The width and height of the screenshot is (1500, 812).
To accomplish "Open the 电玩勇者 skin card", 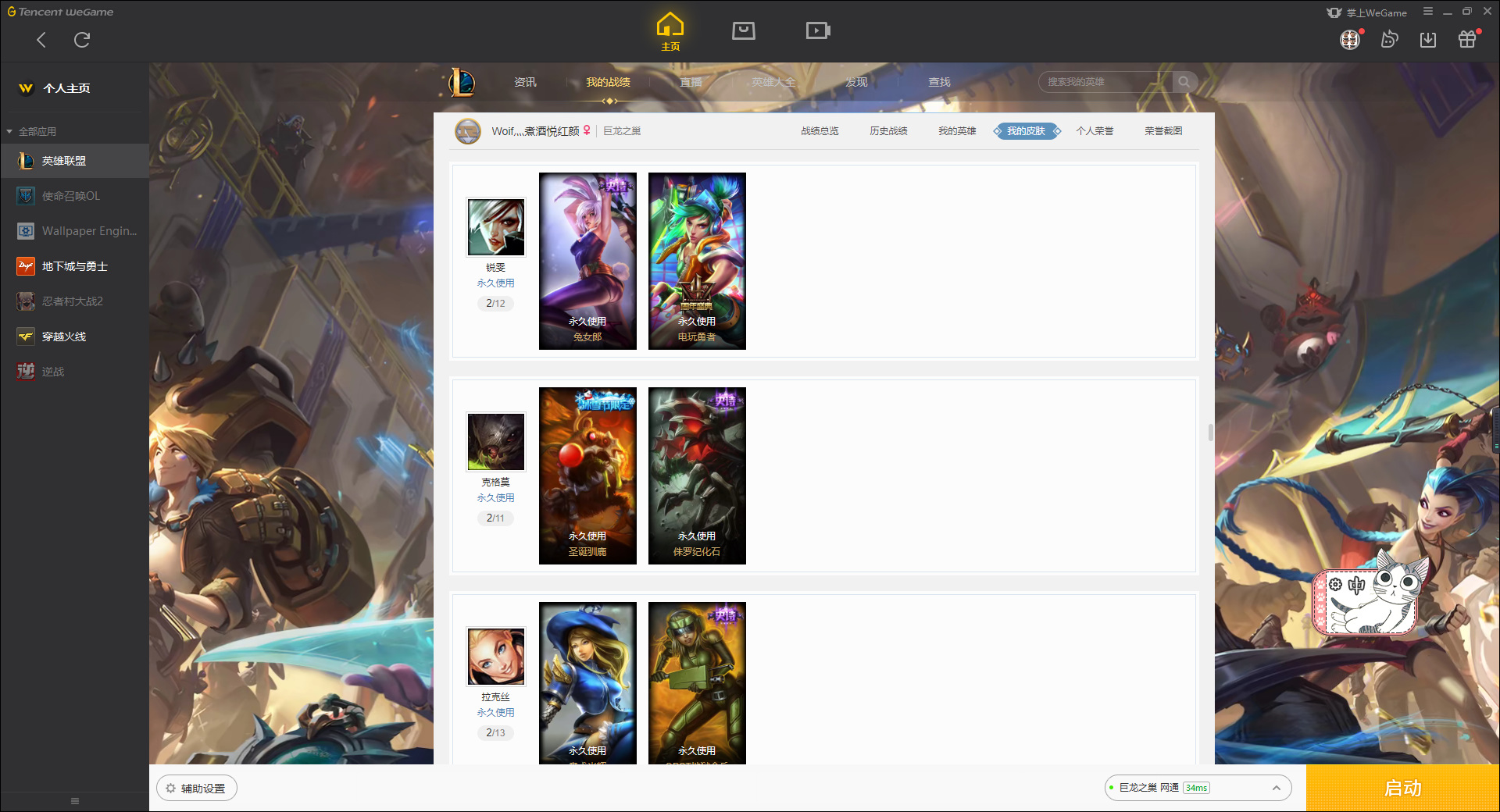I will (x=697, y=261).
